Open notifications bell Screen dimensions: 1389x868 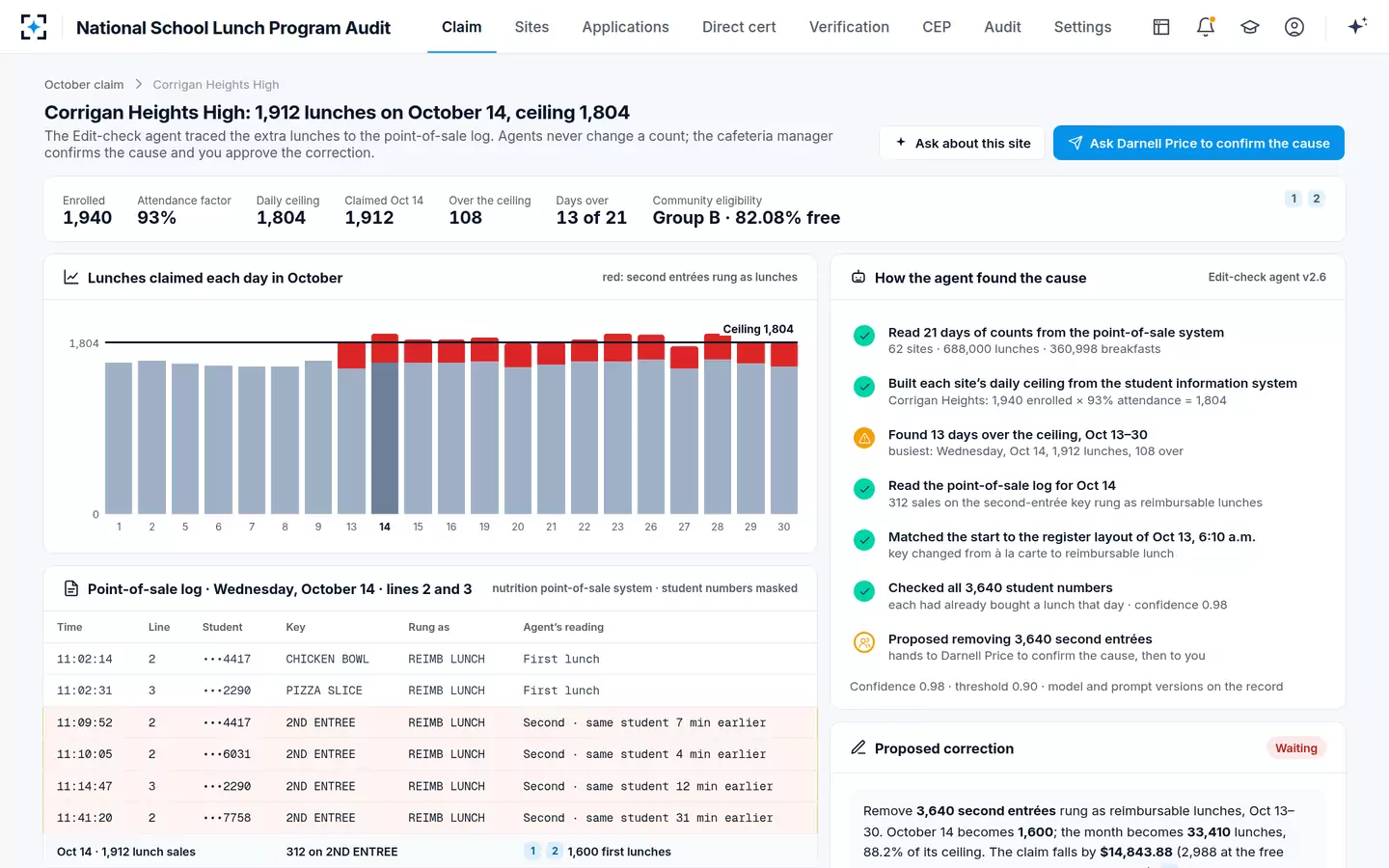pyautogui.click(x=1206, y=27)
